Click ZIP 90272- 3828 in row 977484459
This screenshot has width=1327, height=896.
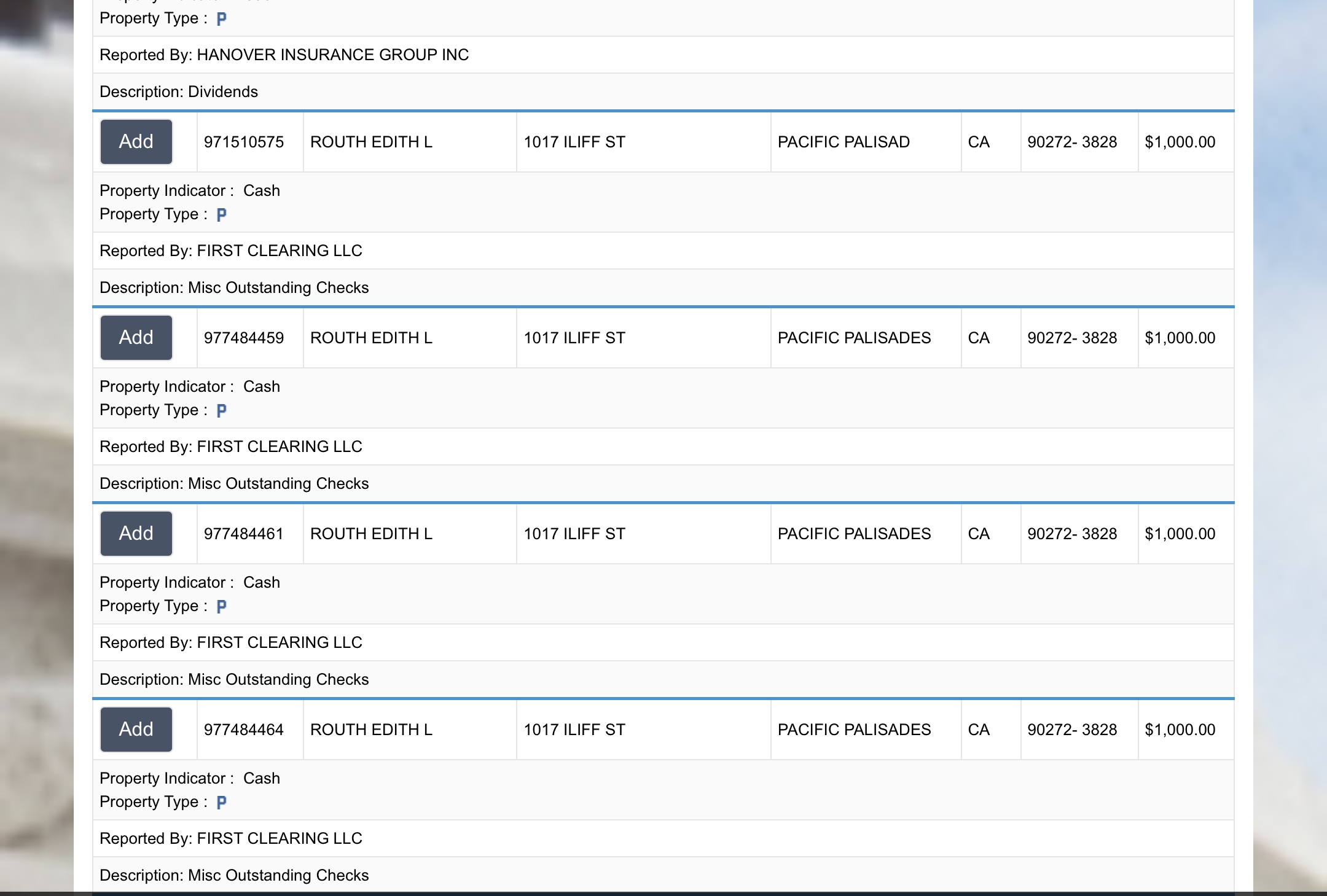(1072, 338)
